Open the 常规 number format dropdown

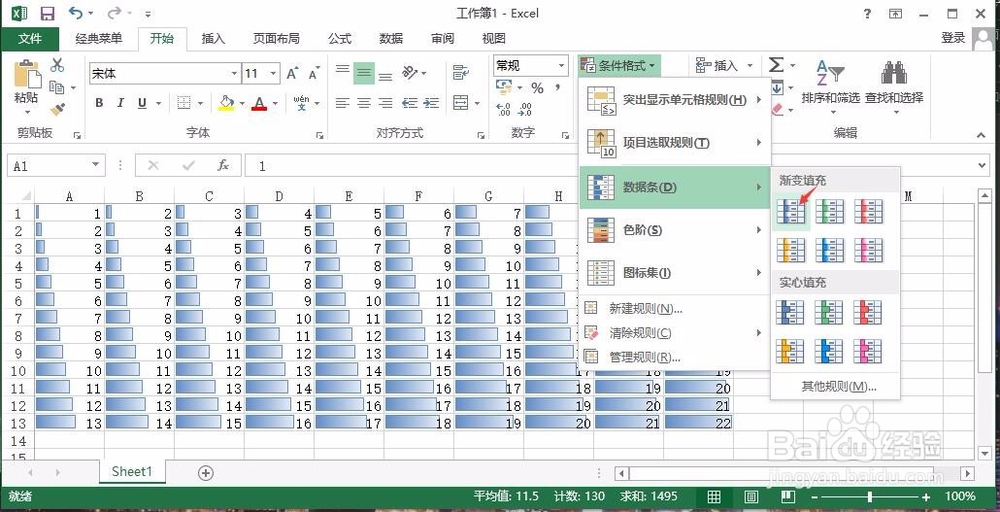click(x=561, y=66)
